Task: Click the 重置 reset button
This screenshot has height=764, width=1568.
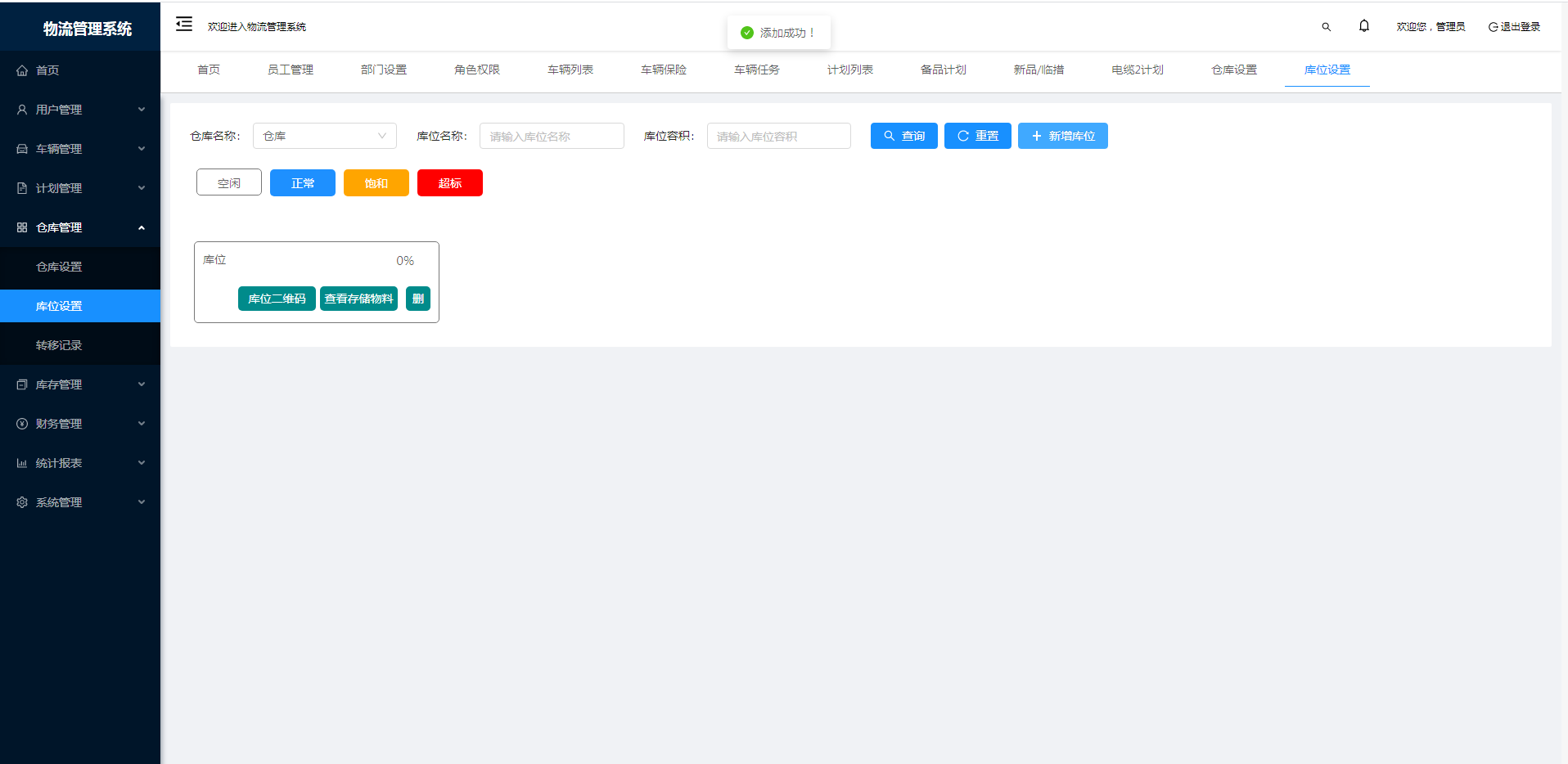Action: (978, 136)
